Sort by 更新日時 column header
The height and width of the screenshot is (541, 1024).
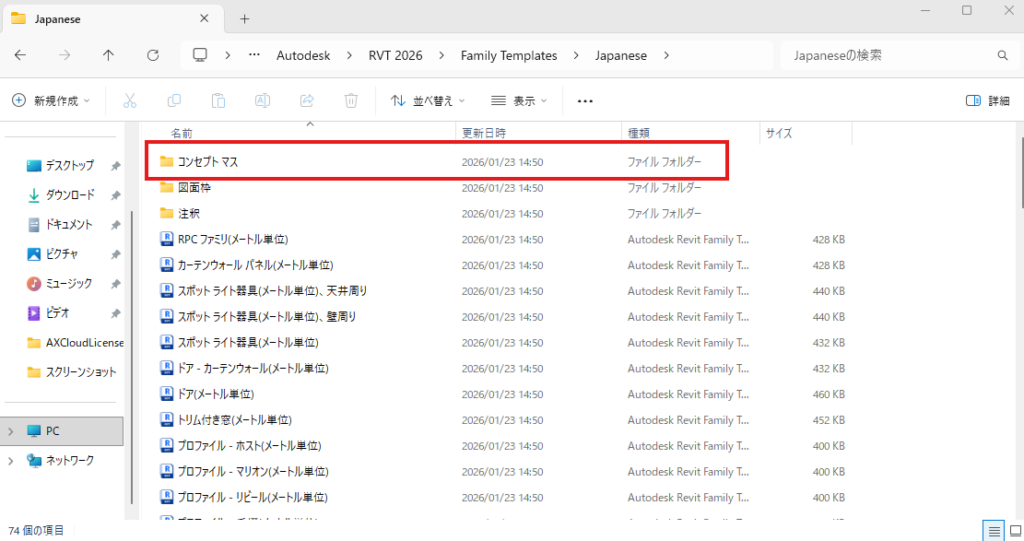click(x=482, y=133)
